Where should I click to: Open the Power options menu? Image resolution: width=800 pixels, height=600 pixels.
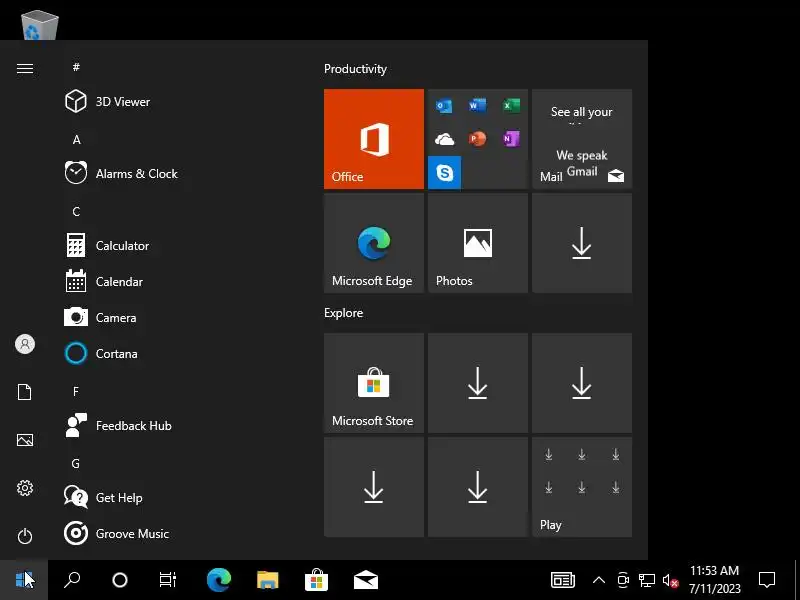pyautogui.click(x=24, y=536)
